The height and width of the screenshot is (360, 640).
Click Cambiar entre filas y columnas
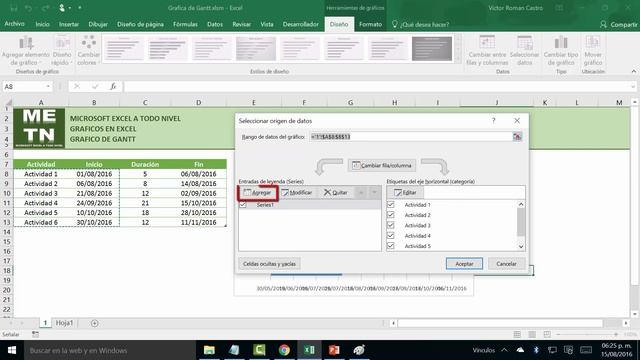coord(487,51)
